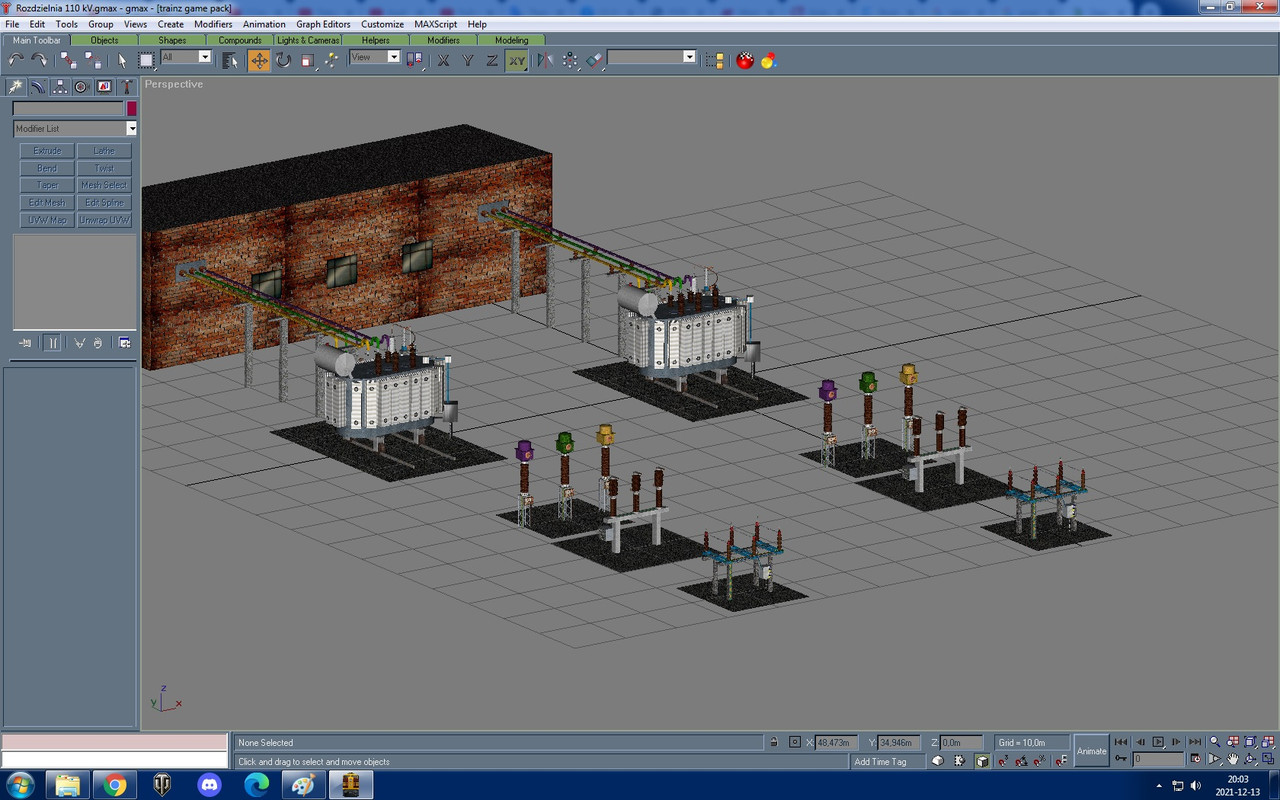Click the Edit Mesh modifier button
This screenshot has width=1280, height=800.
[x=47, y=203]
